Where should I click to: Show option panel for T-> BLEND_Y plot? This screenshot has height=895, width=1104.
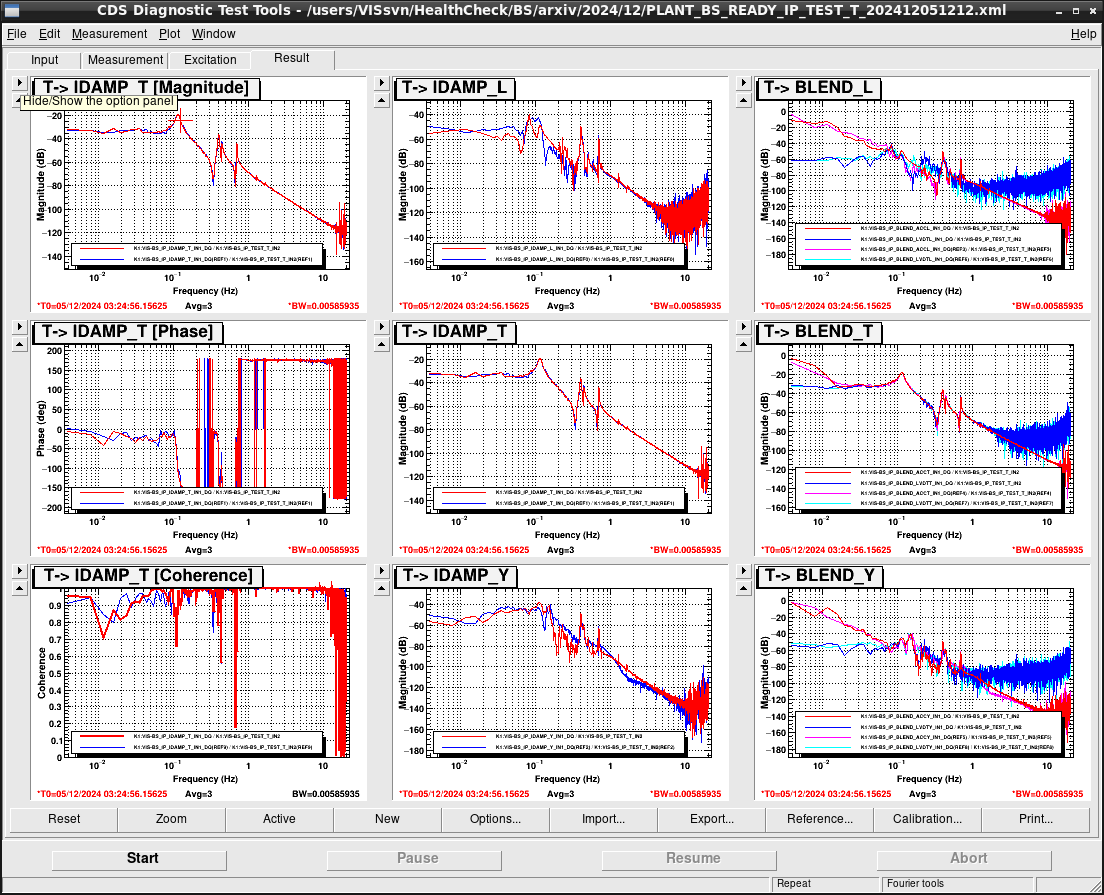click(x=744, y=571)
